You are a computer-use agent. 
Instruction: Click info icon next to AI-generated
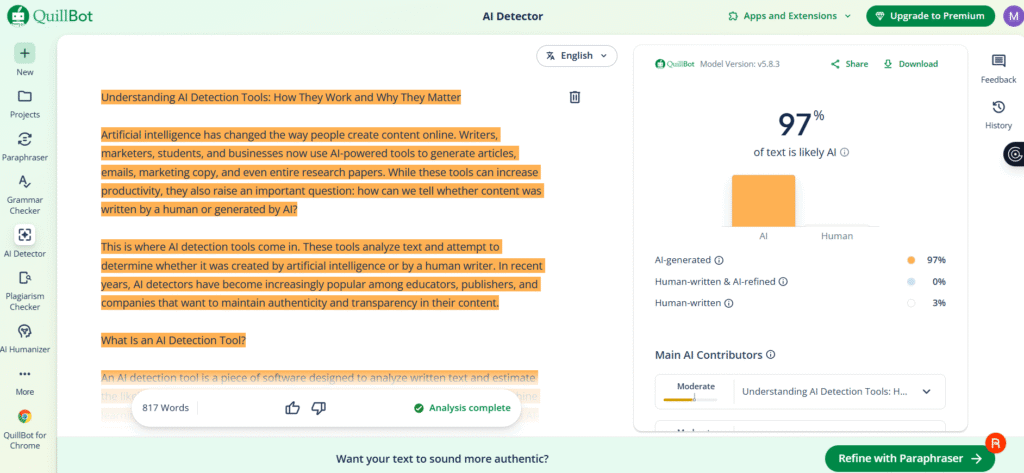[719, 260]
